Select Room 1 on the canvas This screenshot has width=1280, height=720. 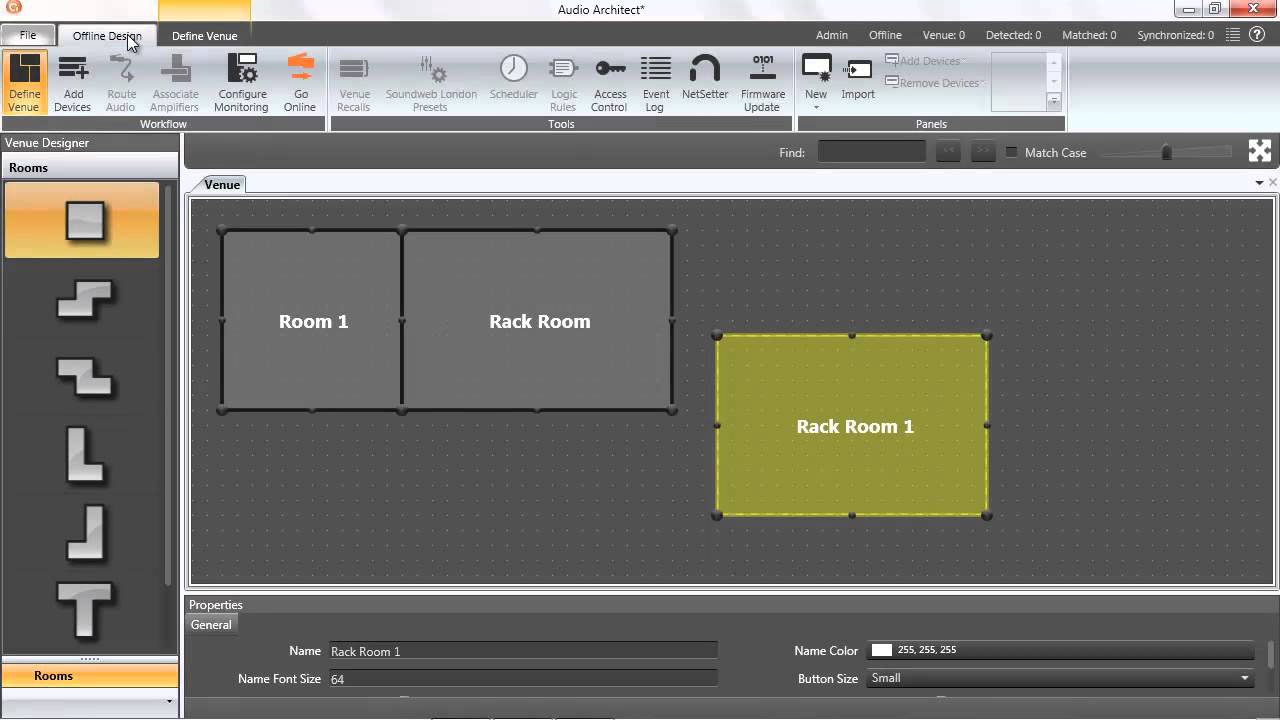(312, 321)
